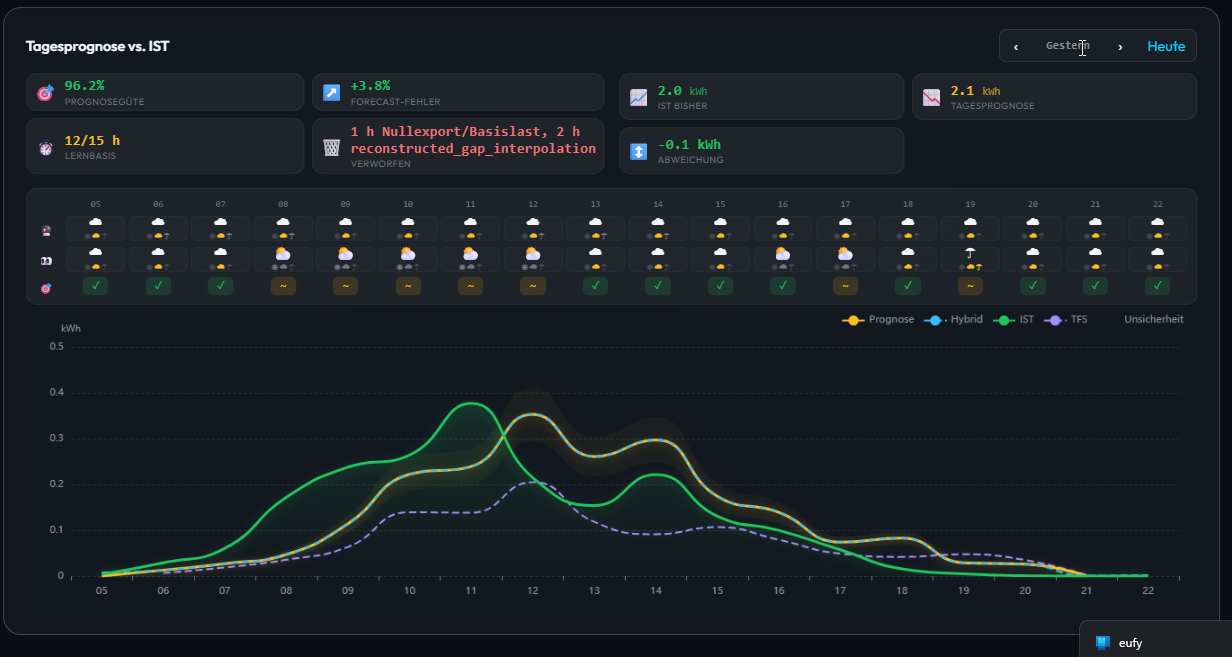The image size is (1232, 657).
Task: Toggle the Unsicherheit band legend entry
Action: click(1153, 319)
